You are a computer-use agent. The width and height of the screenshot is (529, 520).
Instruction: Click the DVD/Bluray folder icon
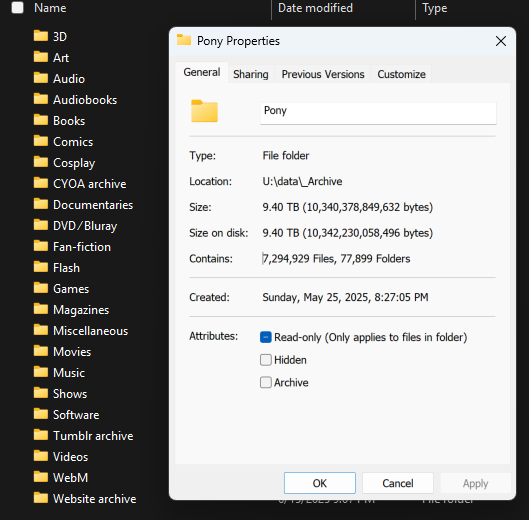pyautogui.click(x=41, y=224)
